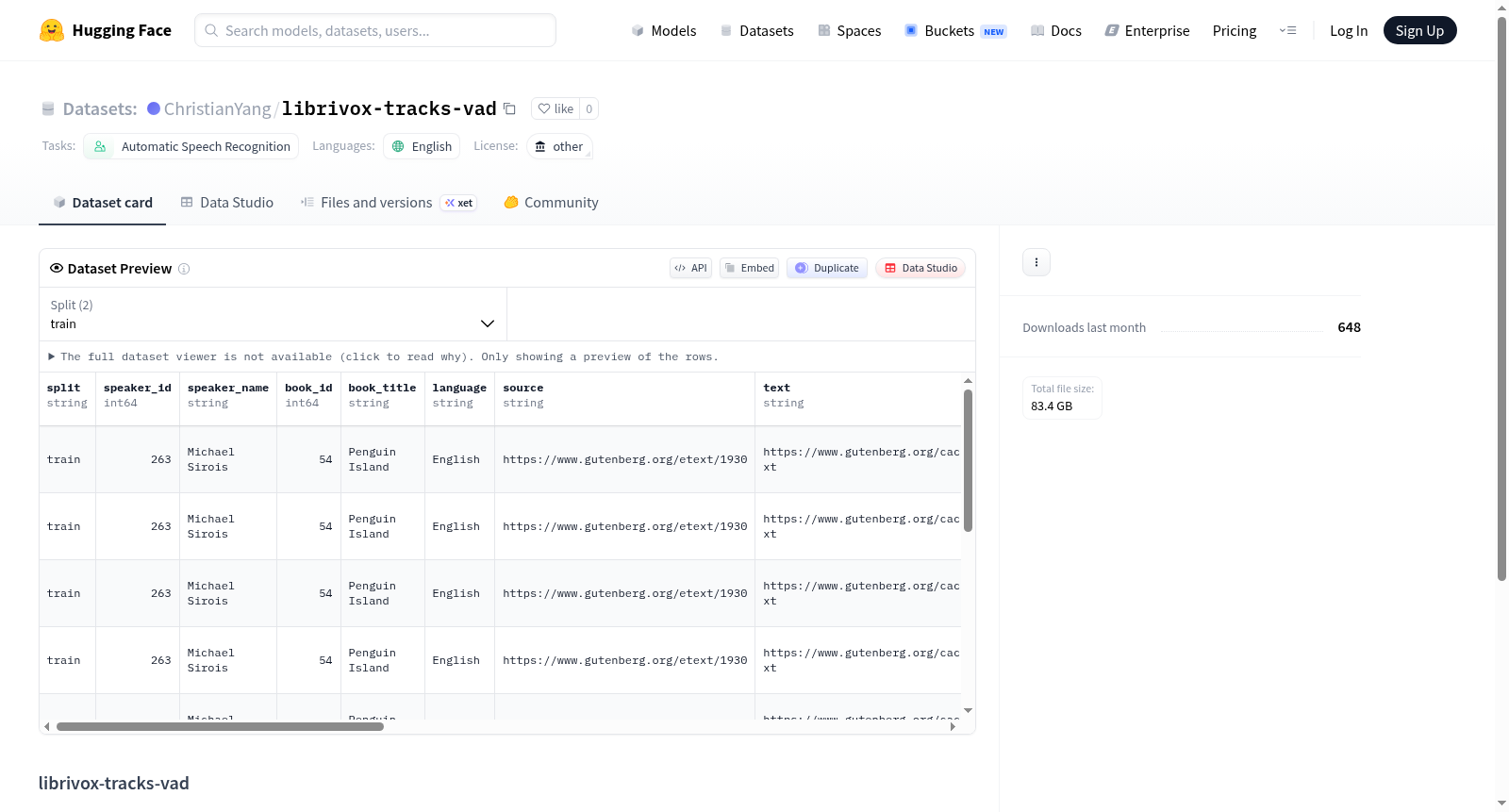Click the Embed button
The width and height of the screenshot is (1509, 812).
(x=750, y=268)
